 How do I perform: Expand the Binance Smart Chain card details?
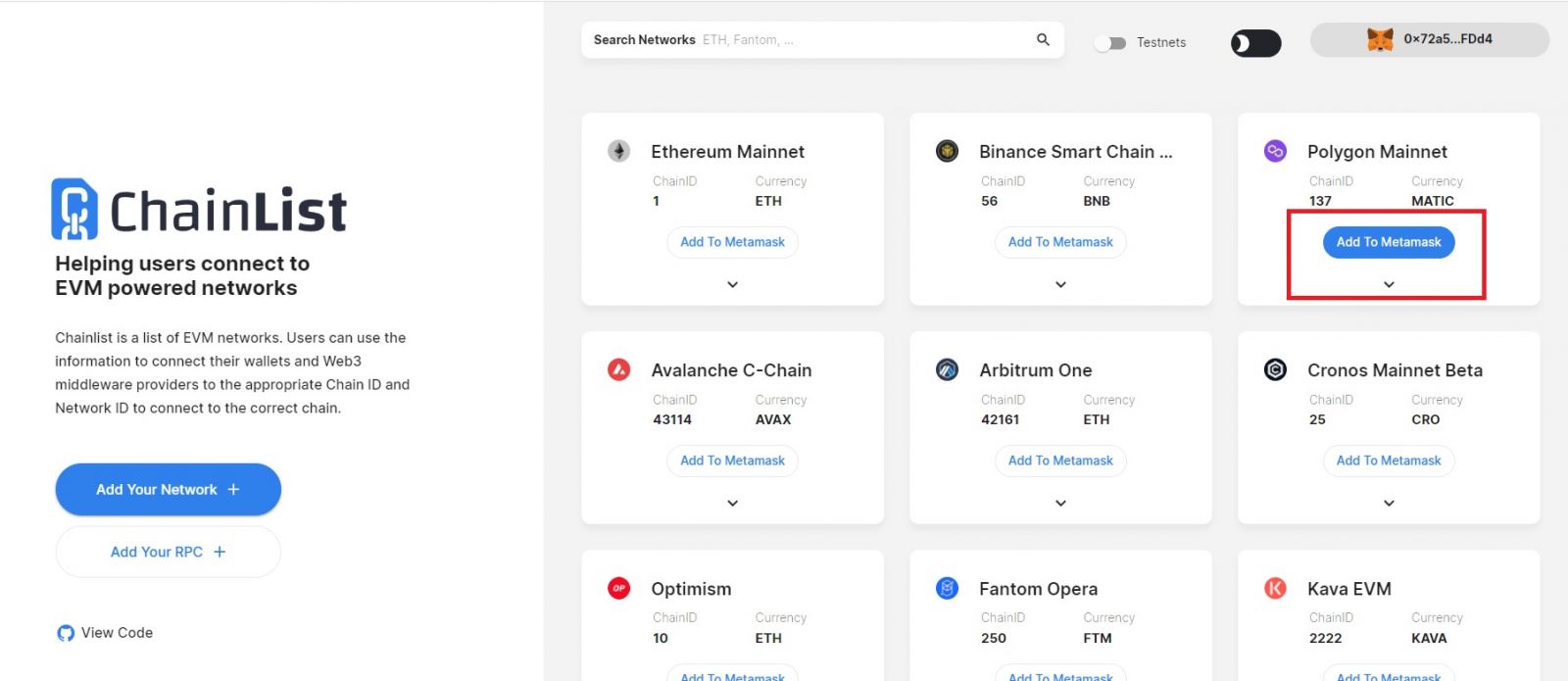(1060, 284)
